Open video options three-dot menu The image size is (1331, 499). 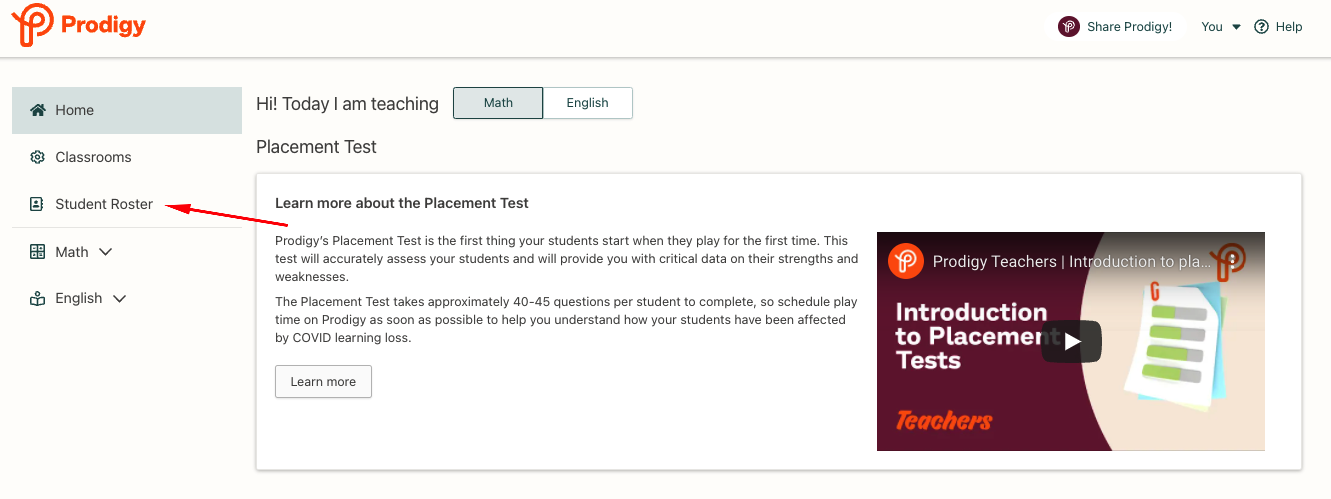1232,261
